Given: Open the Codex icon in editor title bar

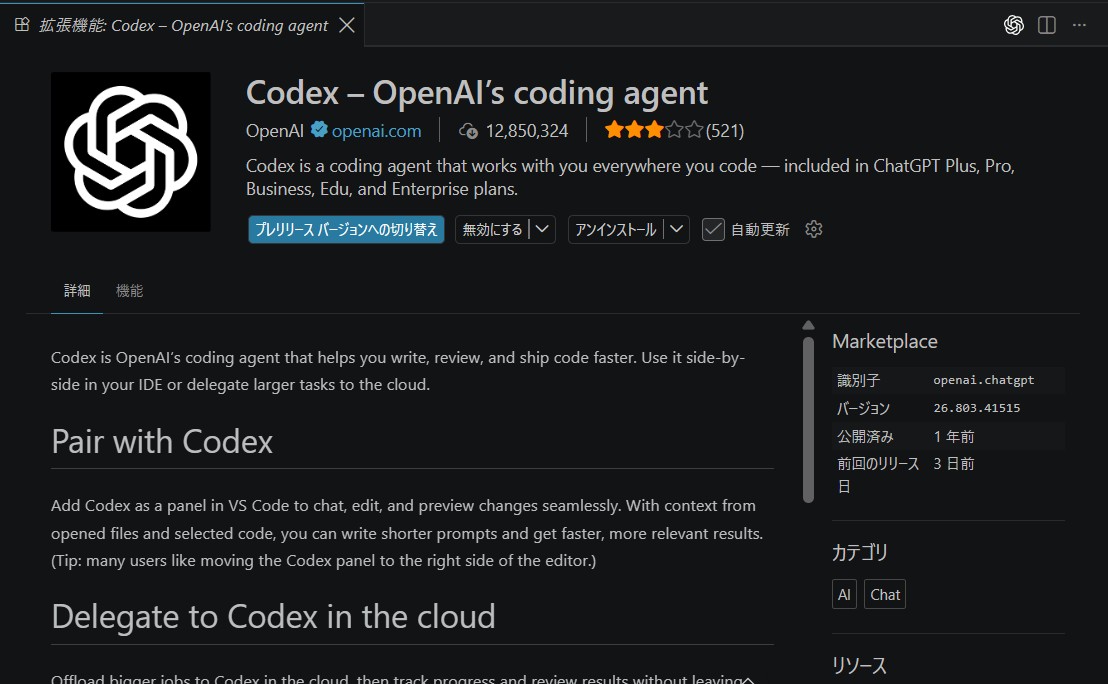Looking at the screenshot, I should [1013, 25].
